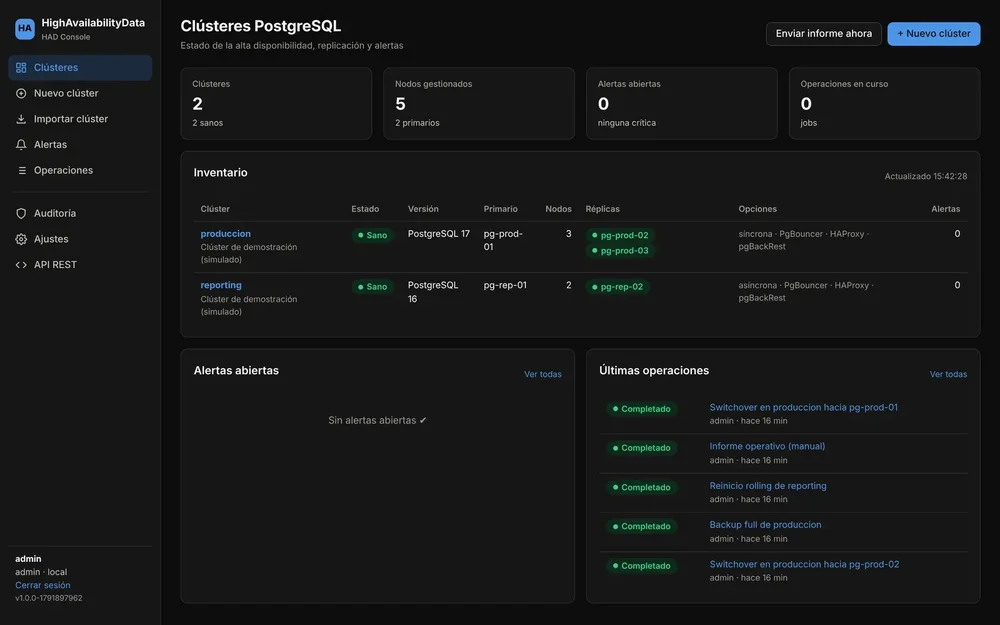Click the Auditoría shield icon

[x=21, y=214]
